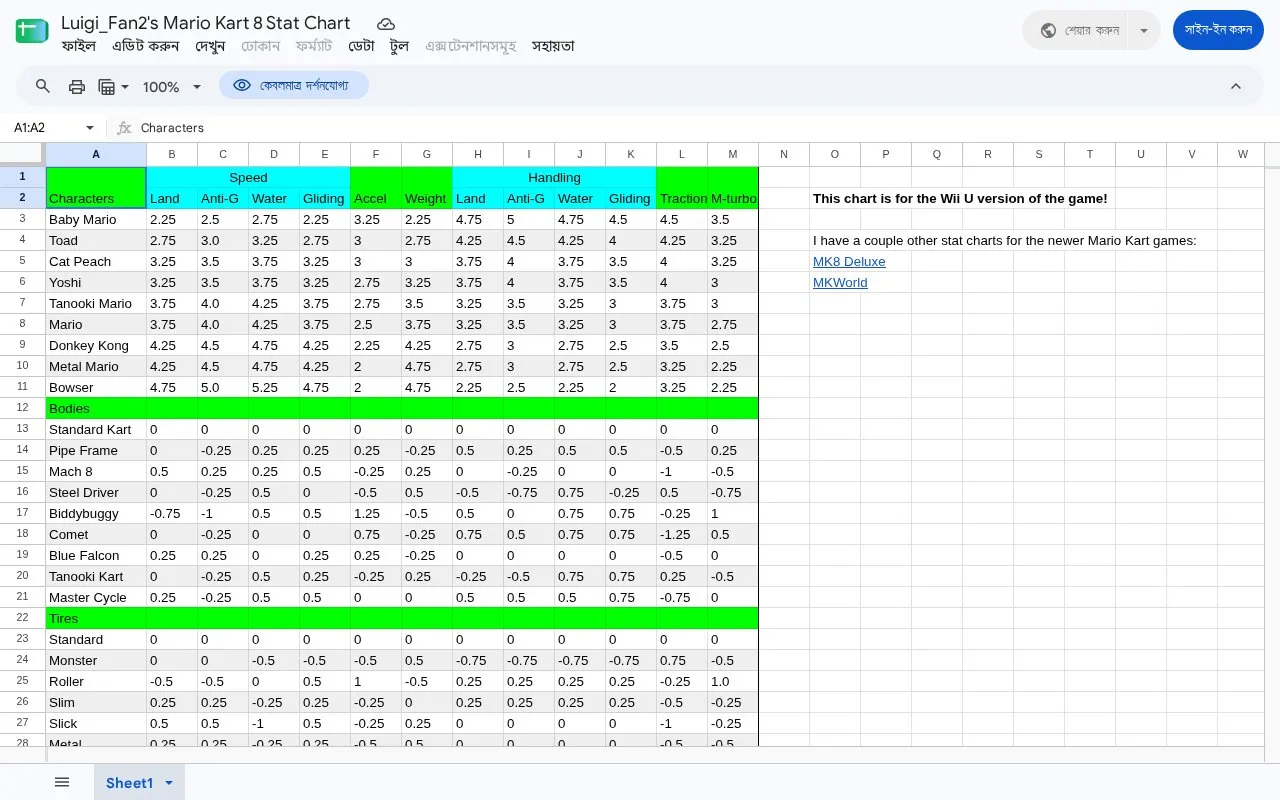Open the Google Sheets home icon
Image resolution: width=1280 pixels, height=800 pixels.
[32, 31]
